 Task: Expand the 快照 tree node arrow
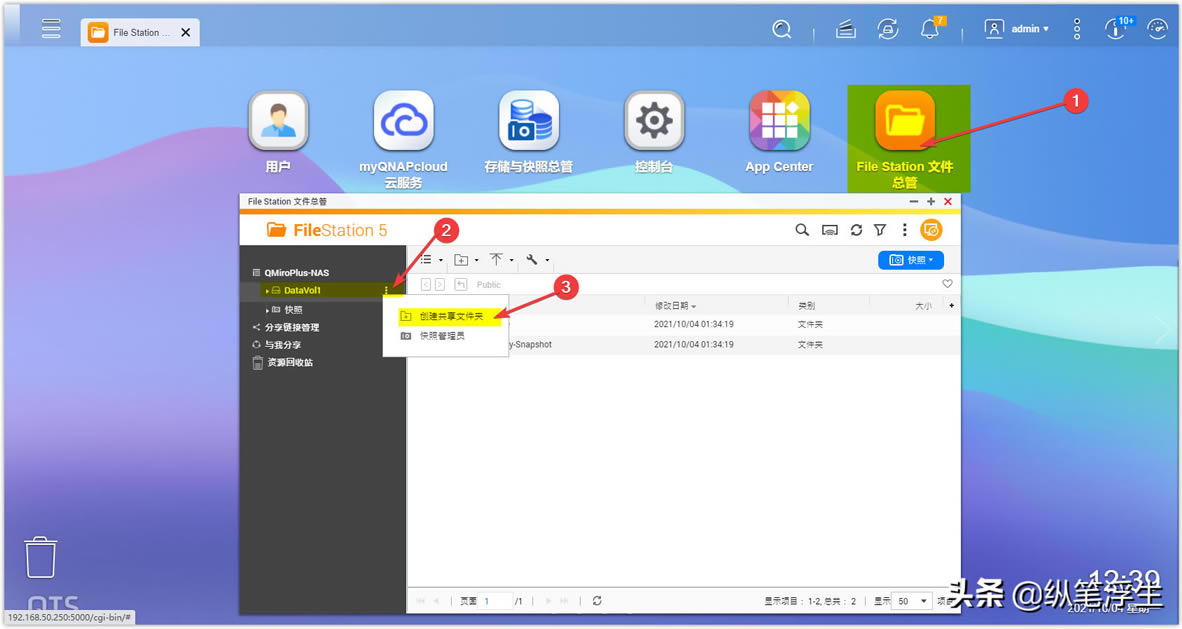(x=267, y=310)
